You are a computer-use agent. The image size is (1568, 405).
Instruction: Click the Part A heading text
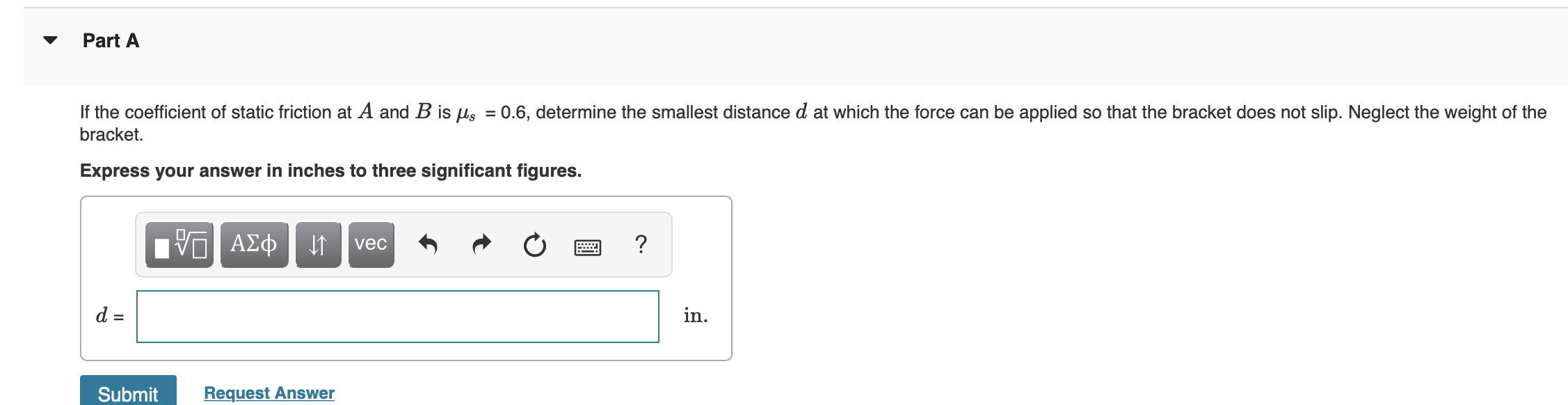pyautogui.click(x=111, y=41)
